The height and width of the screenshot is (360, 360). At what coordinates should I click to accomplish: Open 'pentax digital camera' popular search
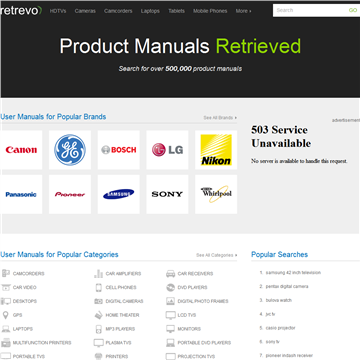point(287,286)
